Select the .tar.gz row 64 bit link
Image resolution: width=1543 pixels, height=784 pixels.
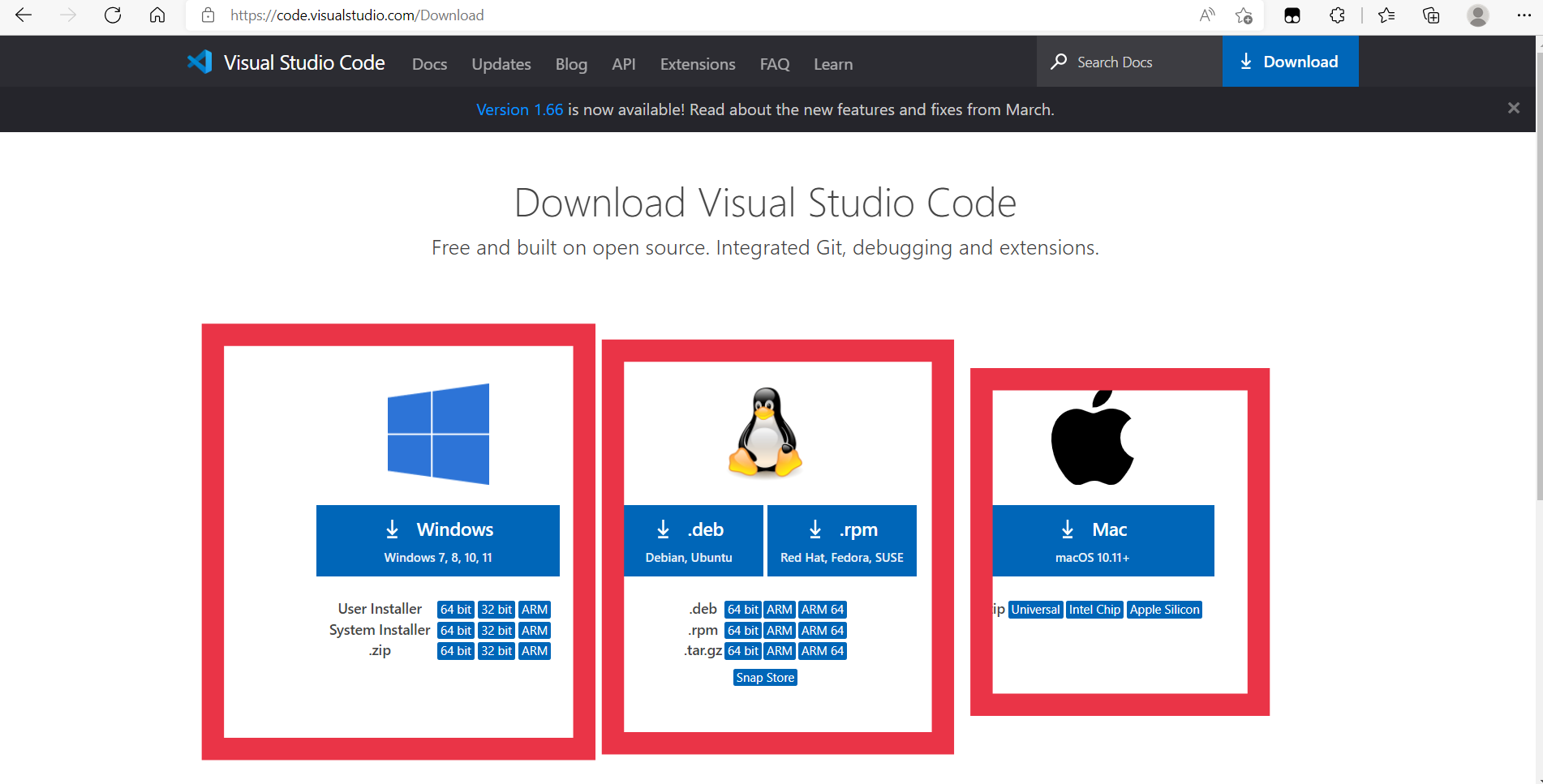point(742,651)
